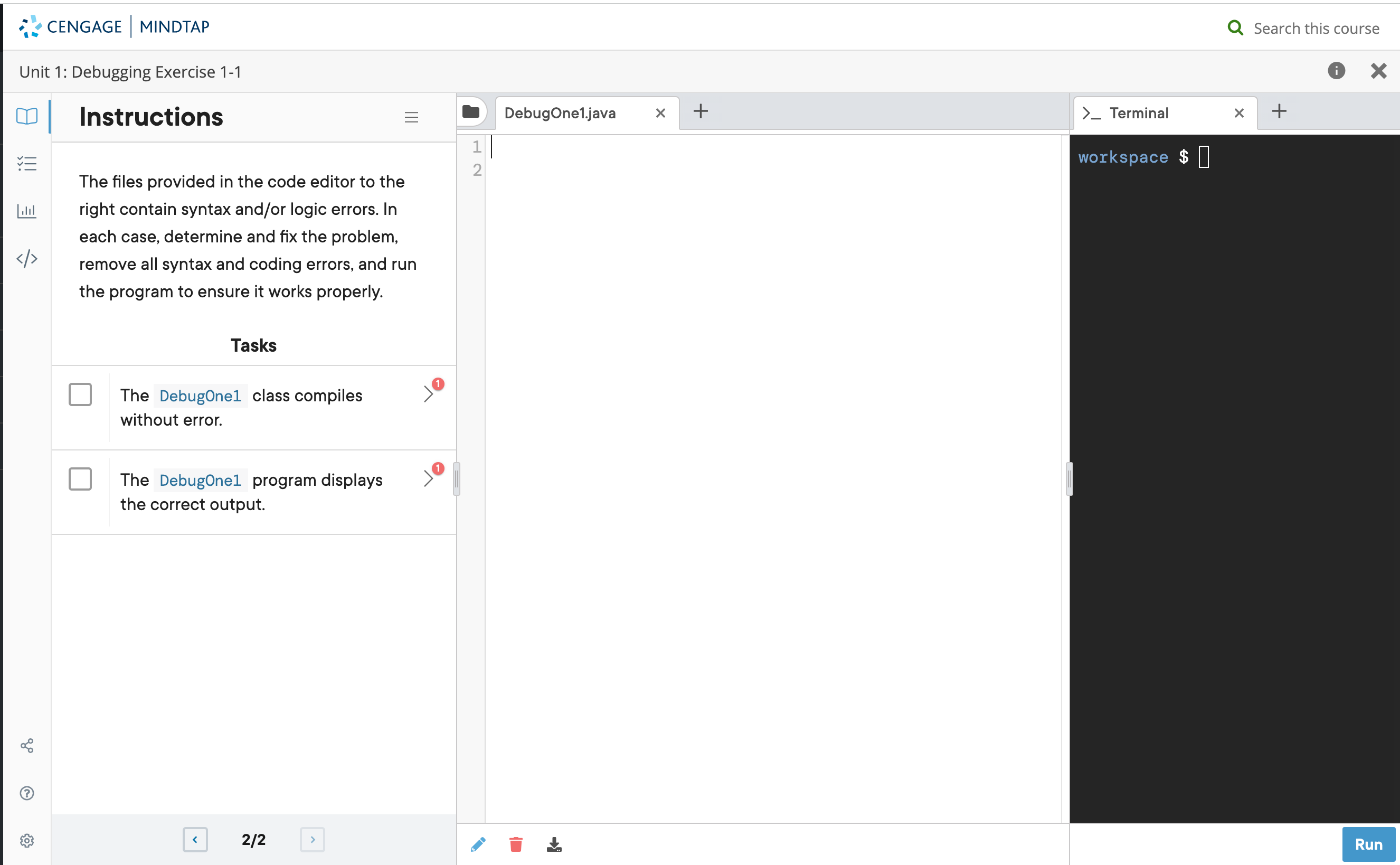Select the Terminal tab

1139,113
